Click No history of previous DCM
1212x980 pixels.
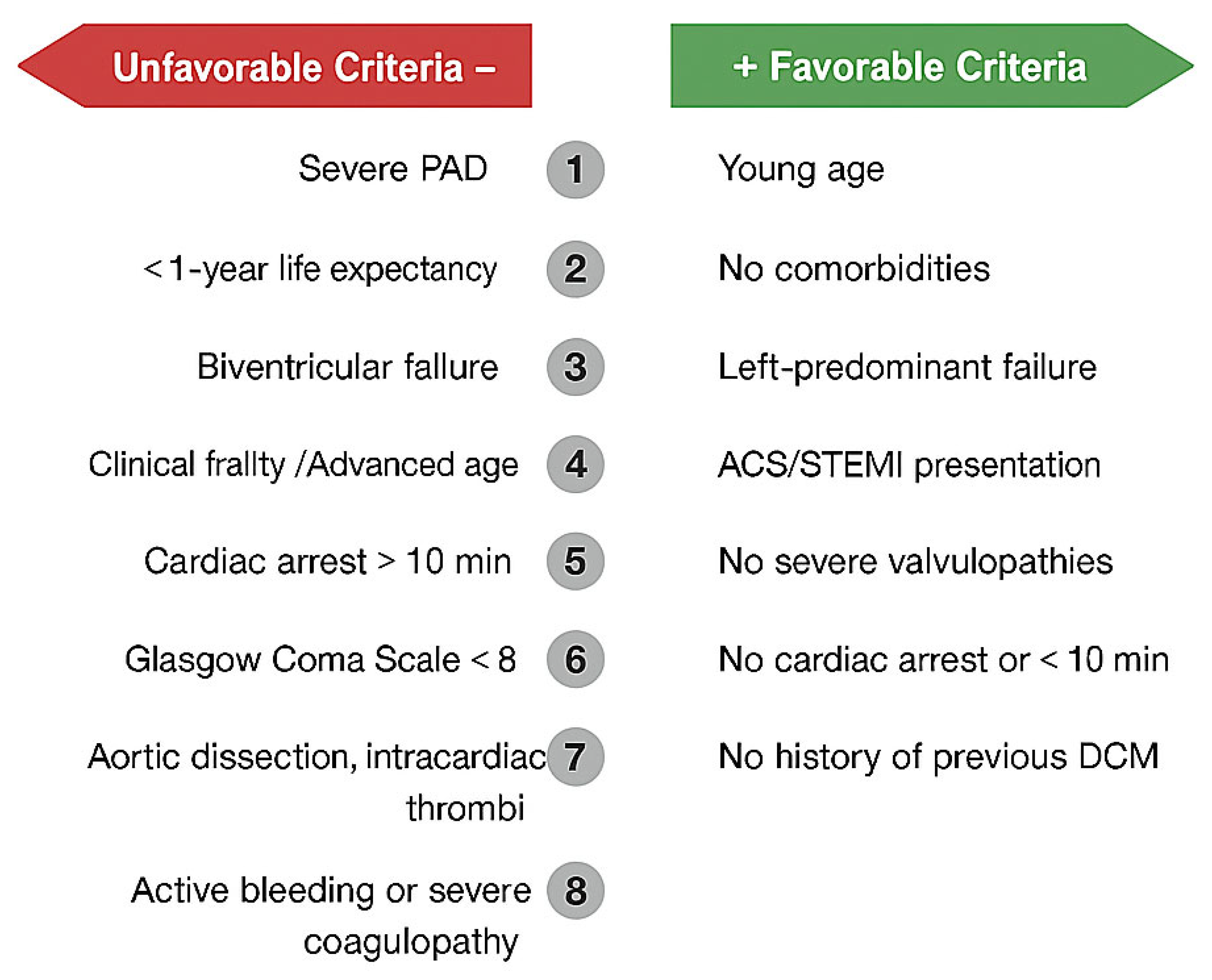pyautogui.click(x=938, y=756)
